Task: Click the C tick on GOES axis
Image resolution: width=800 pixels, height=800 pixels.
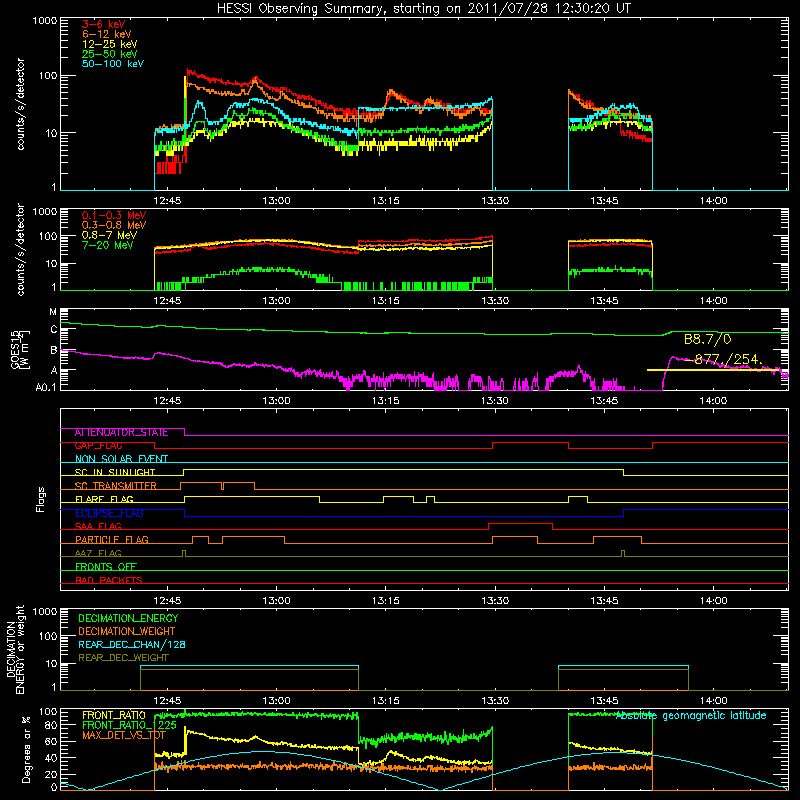Action: tap(54, 330)
